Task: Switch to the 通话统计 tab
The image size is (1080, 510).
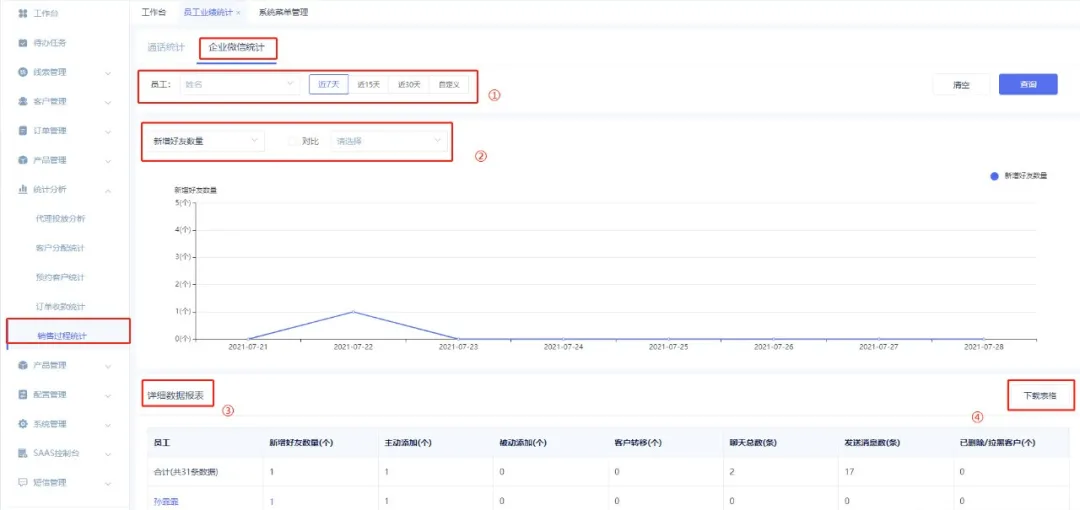Action: [165, 47]
